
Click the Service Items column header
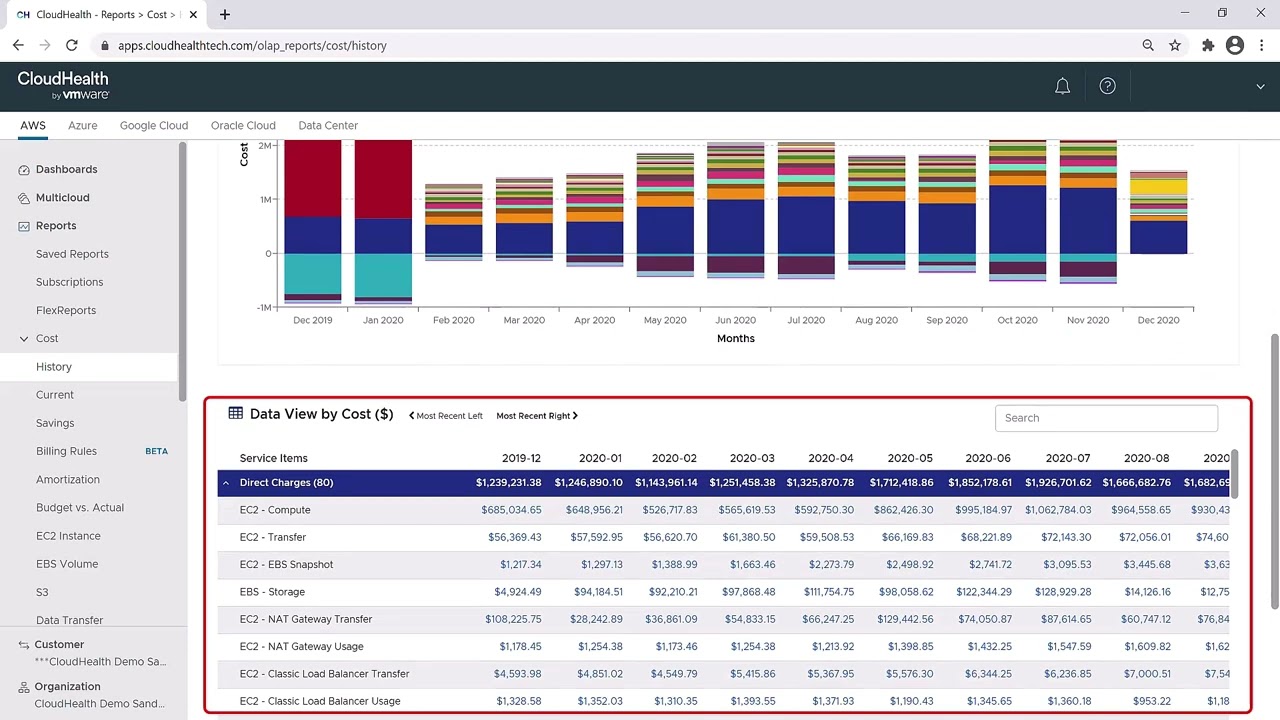273,458
